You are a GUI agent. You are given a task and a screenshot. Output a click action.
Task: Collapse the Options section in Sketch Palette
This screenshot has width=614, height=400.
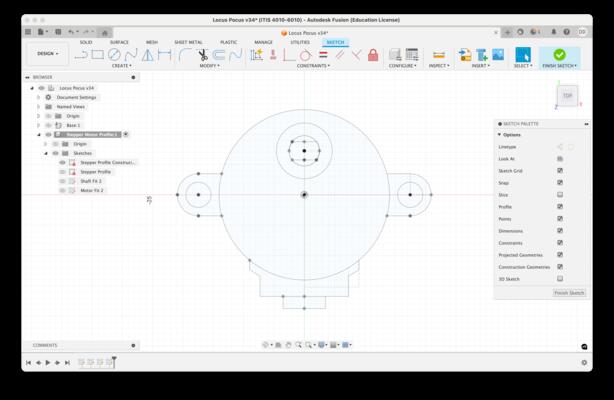coord(499,135)
